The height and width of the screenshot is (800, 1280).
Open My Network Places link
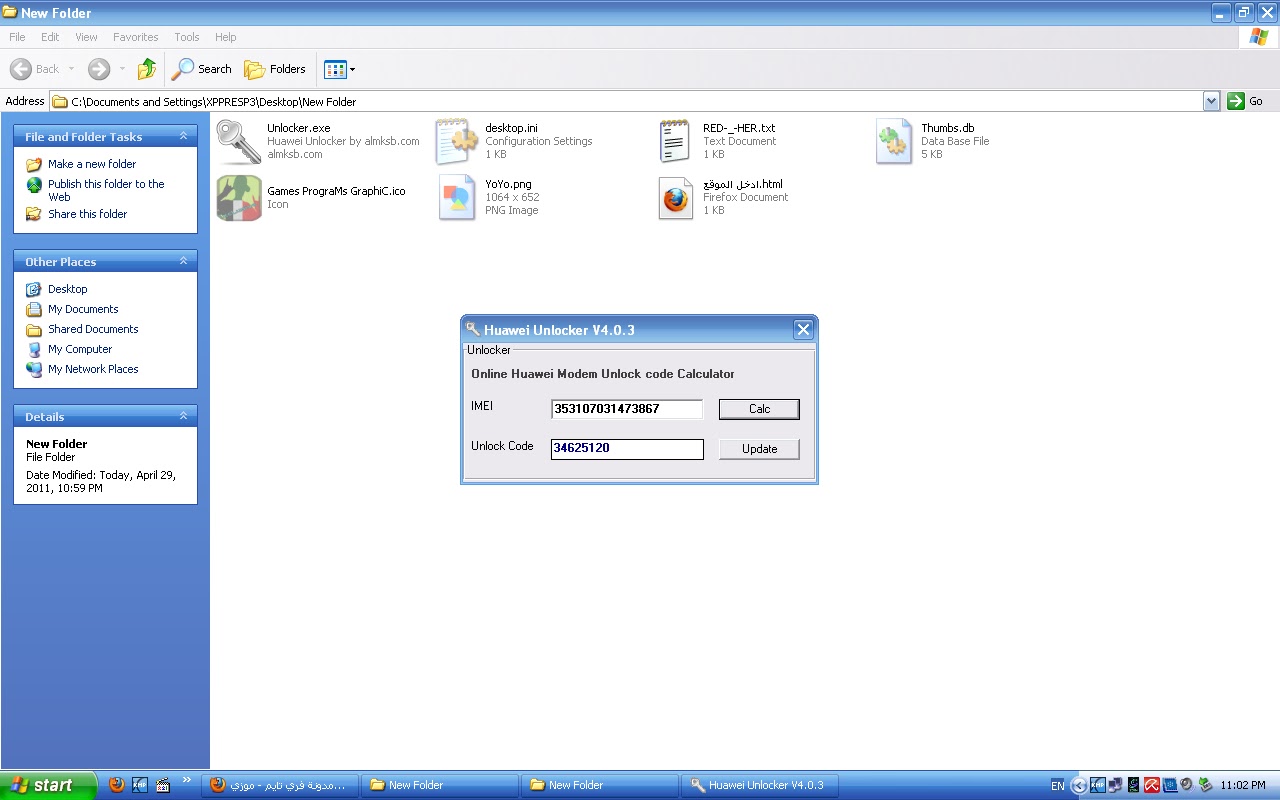(93, 369)
